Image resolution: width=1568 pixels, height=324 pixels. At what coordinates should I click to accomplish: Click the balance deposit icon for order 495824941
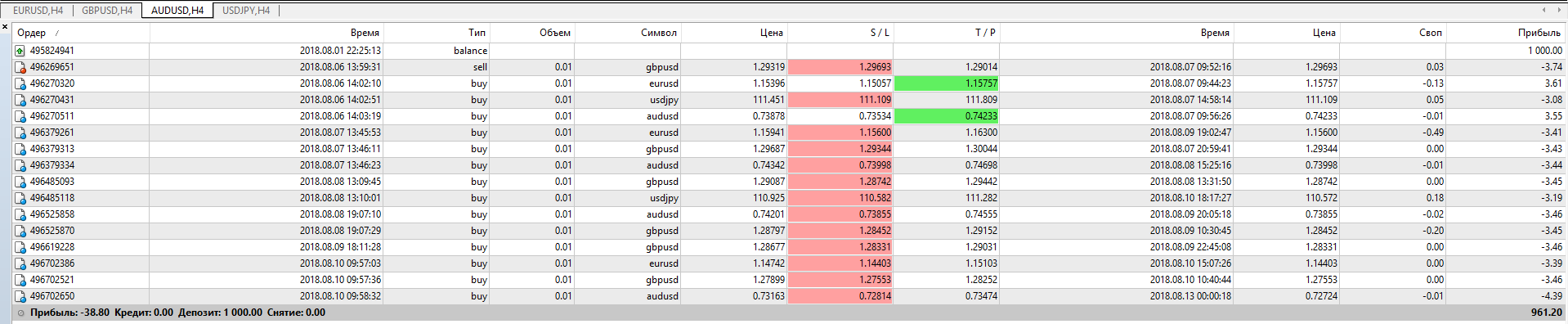click(x=20, y=51)
